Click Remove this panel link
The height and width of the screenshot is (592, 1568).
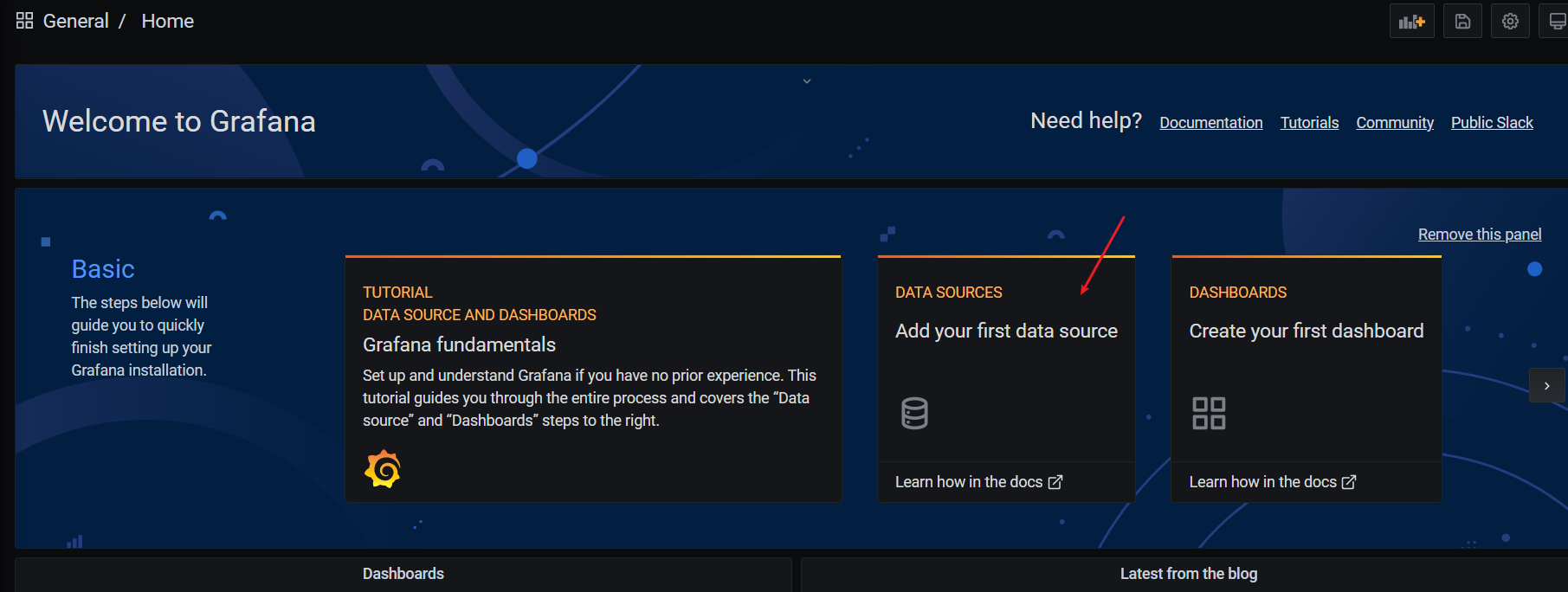click(1480, 235)
